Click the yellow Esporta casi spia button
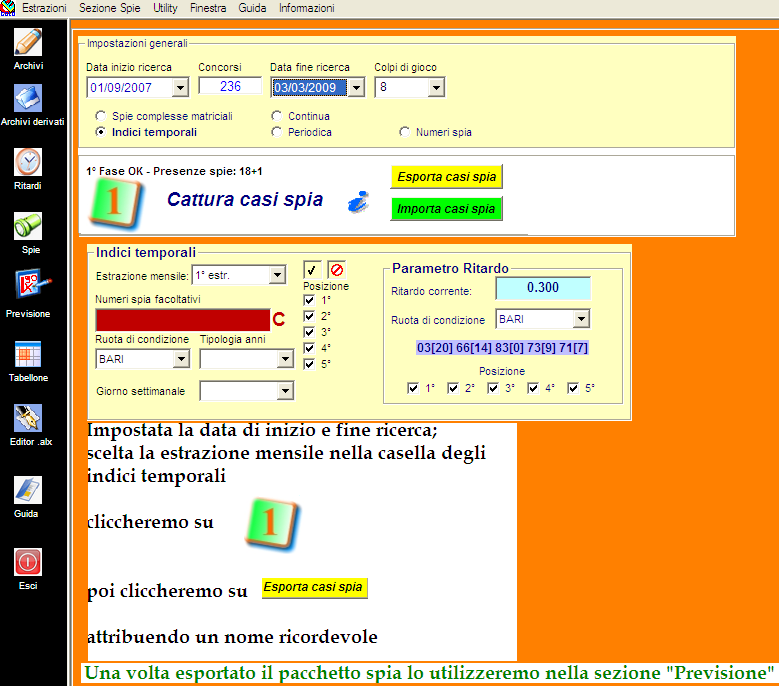The height and width of the screenshot is (686, 779). [447, 177]
